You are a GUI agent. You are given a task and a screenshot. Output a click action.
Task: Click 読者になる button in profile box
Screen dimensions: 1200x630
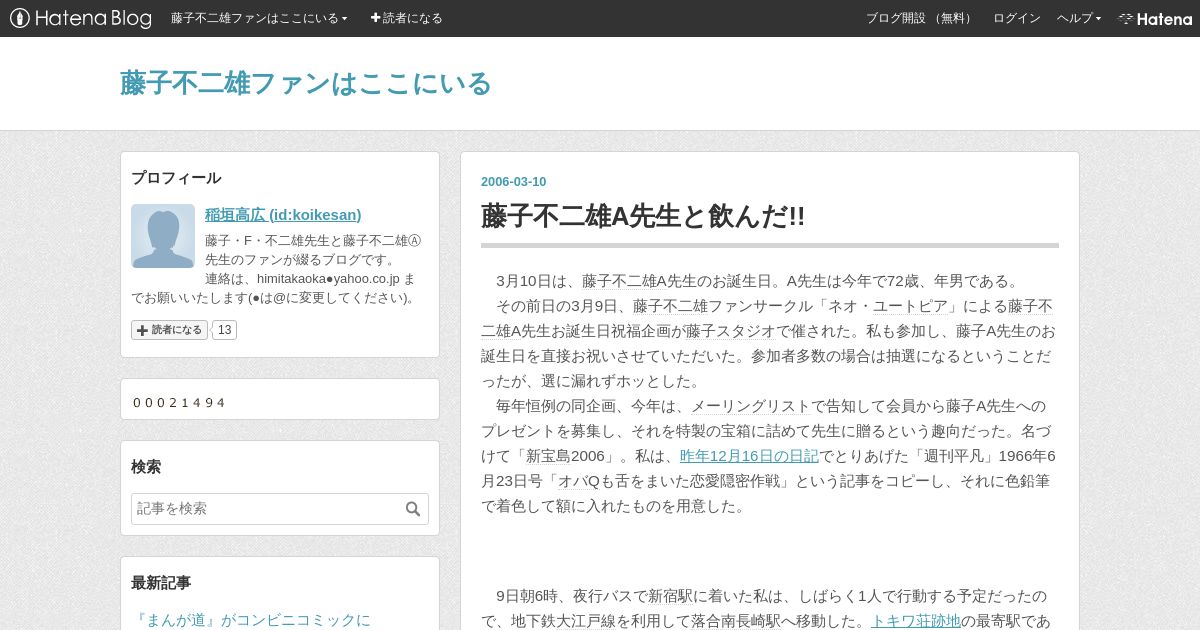tap(169, 330)
